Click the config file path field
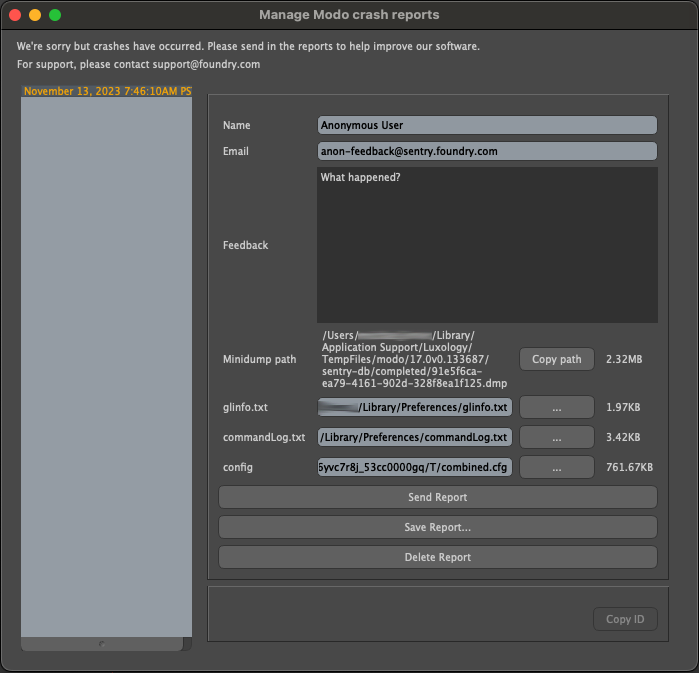699x673 pixels. click(415, 467)
